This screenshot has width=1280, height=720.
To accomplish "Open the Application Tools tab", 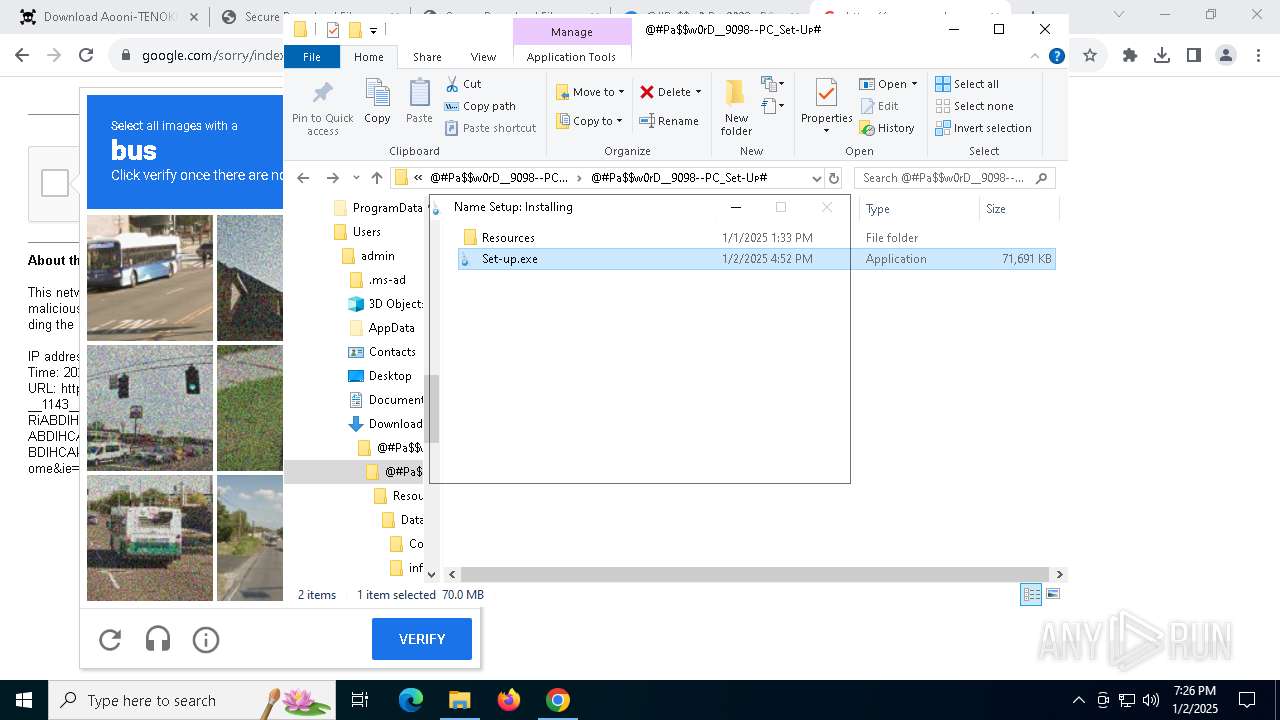I will click(571, 57).
